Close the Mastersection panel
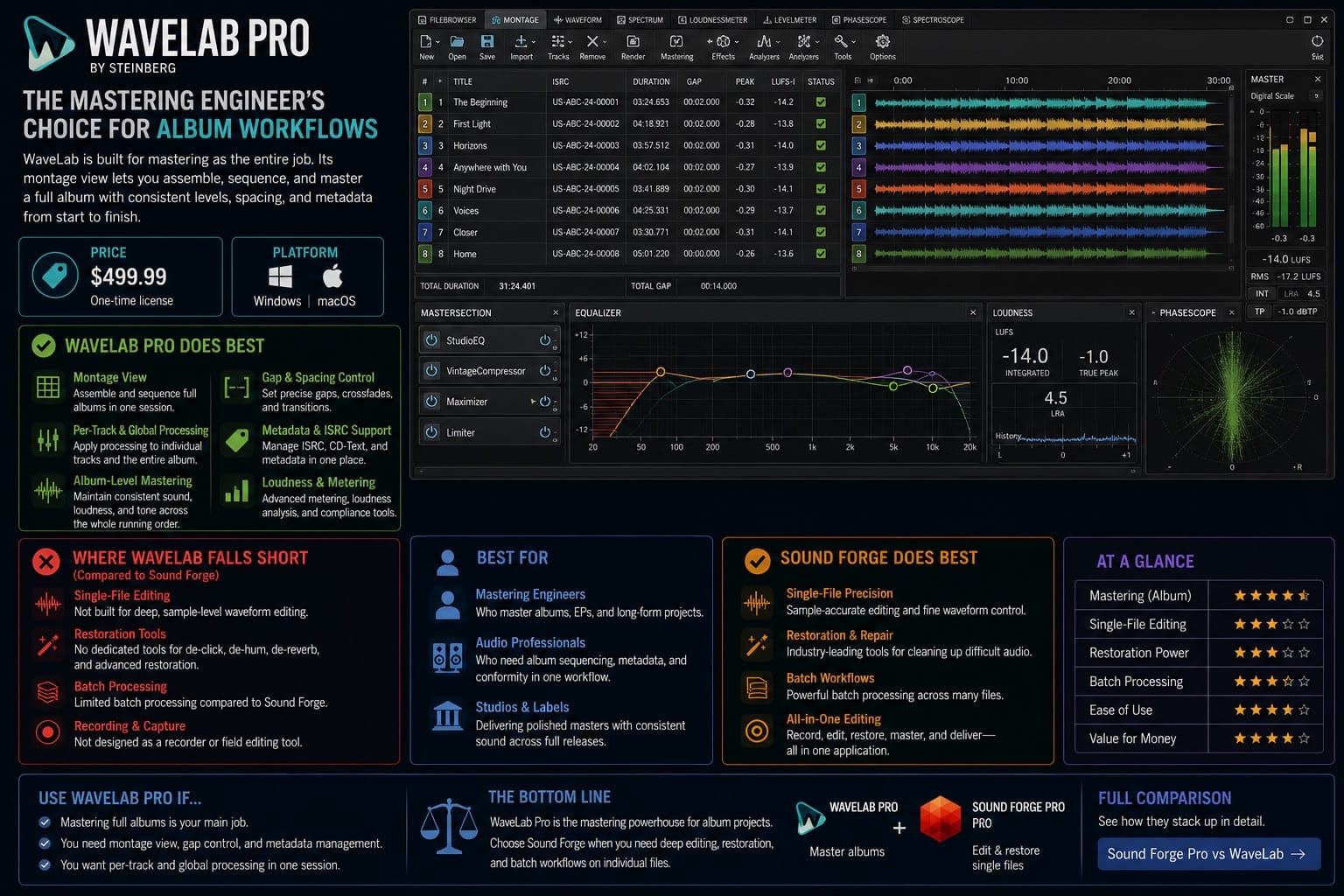1344x896 pixels. [x=556, y=312]
